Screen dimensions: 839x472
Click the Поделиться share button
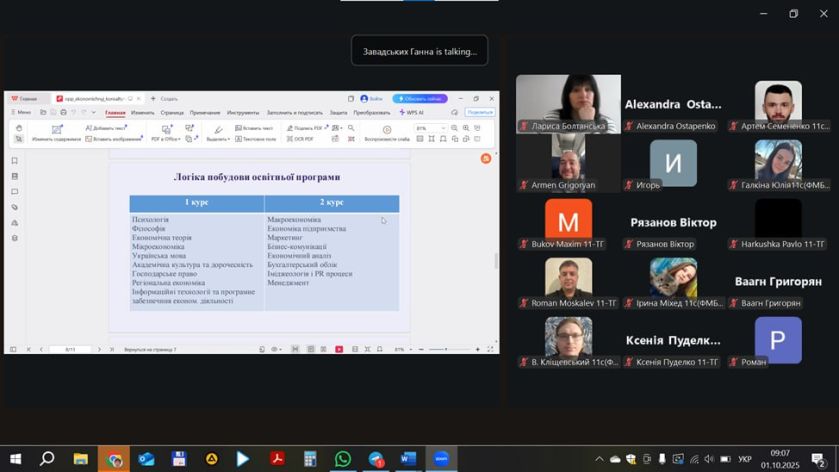tap(480, 112)
